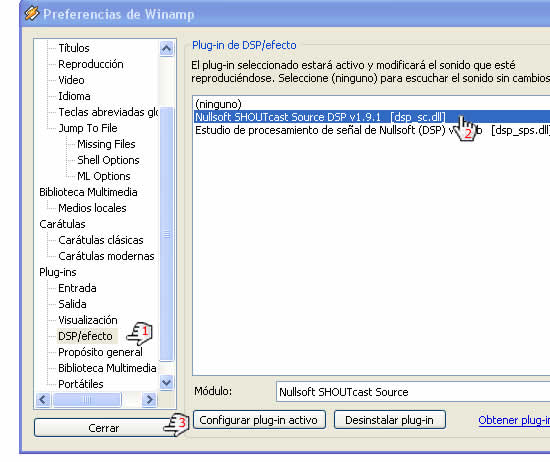Screen dimensions: 550x462
Task: Click the tree scroll left arrow
Action: pyautogui.click(x=43, y=400)
